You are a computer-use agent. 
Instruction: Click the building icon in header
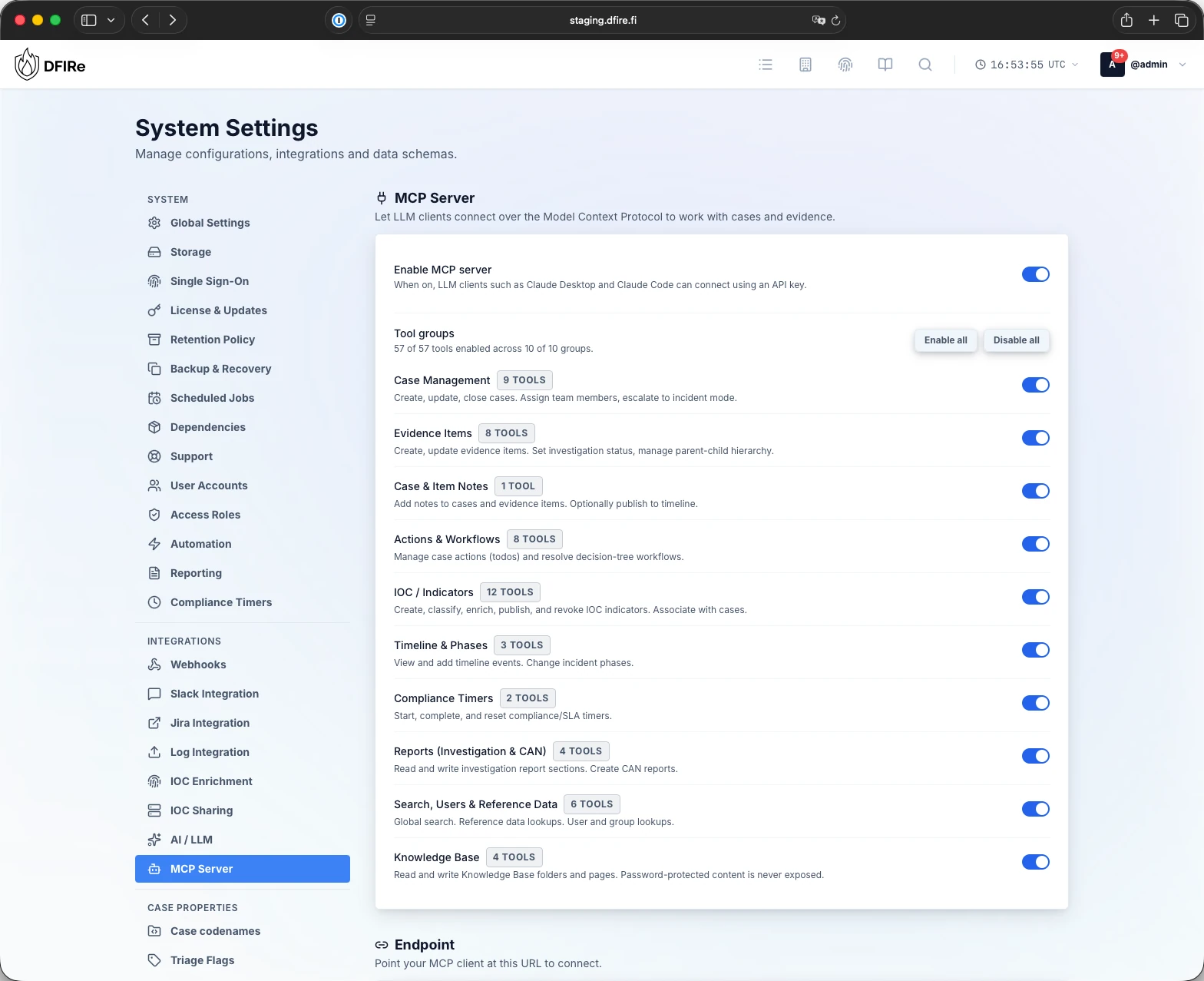coord(805,65)
